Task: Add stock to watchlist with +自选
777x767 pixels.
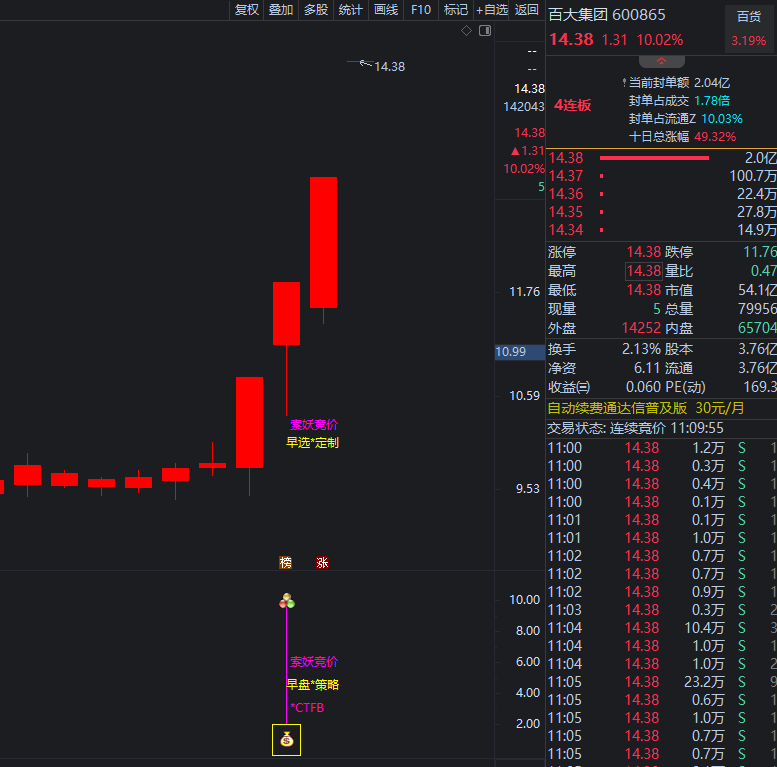Action: pyautogui.click(x=492, y=10)
